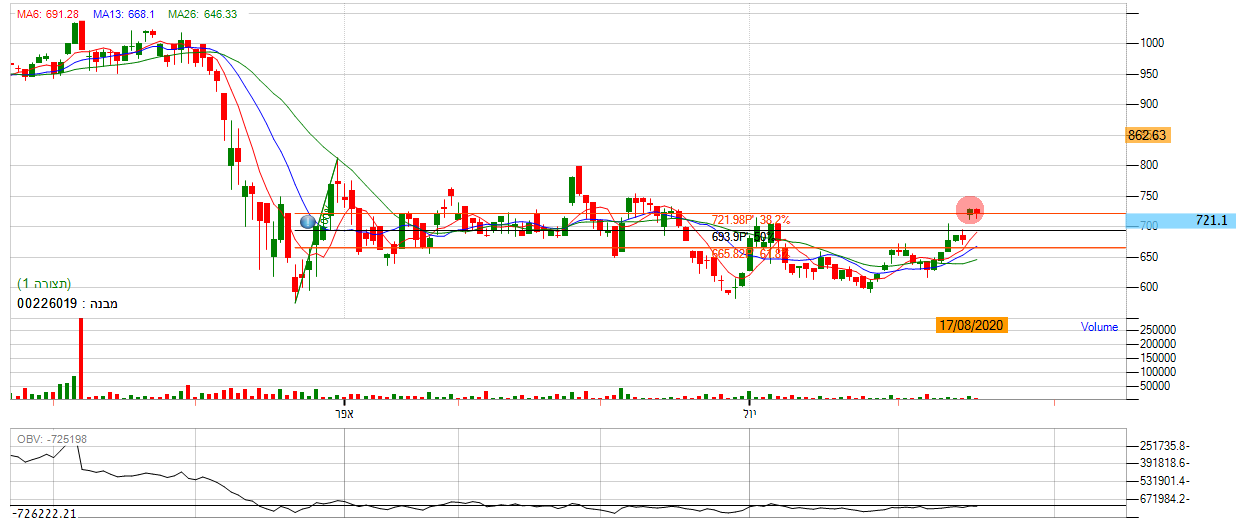Click the MA13 668.1 indicator label
Screen dimensions: 1236x526
pos(122,15)
